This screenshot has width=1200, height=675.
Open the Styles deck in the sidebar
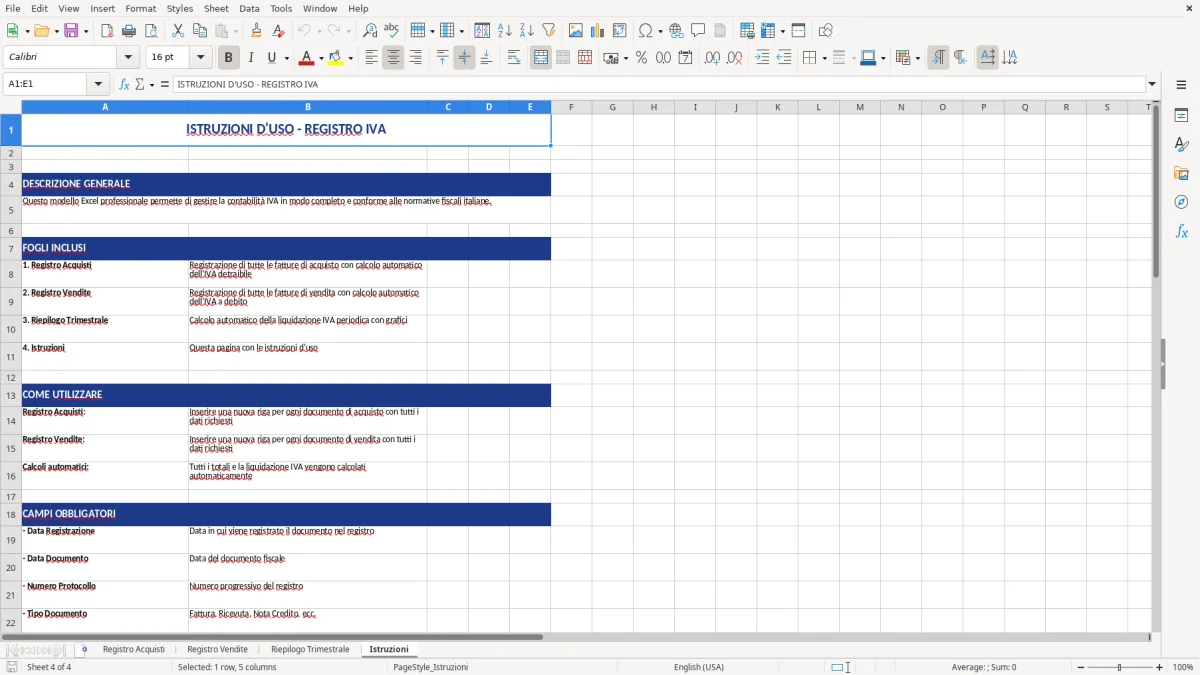(1182, 145)
